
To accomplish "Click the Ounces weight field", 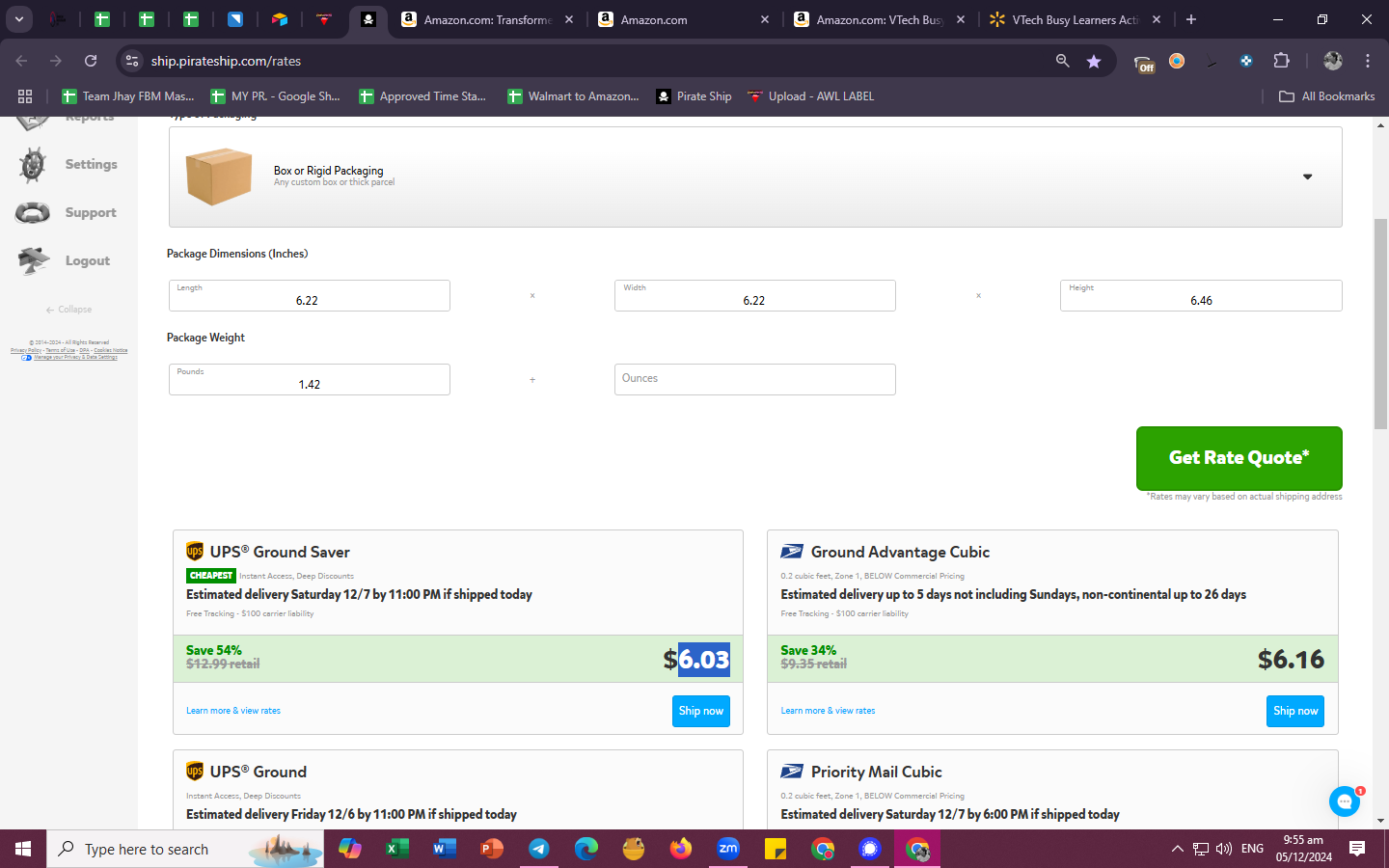I will coord(754,379).
